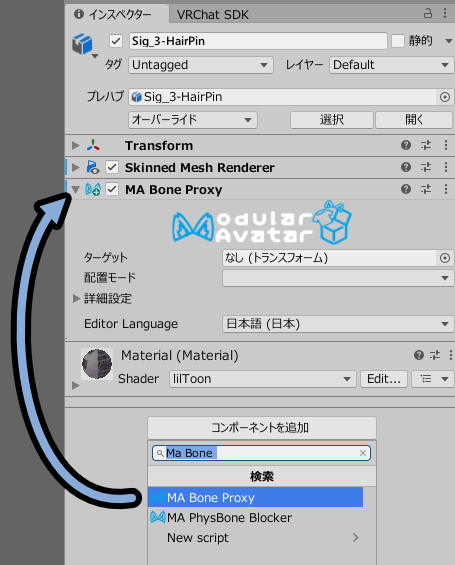Click the 選択 button
Image resolution: width=455 pixels, height=565 pixels.
332,120
